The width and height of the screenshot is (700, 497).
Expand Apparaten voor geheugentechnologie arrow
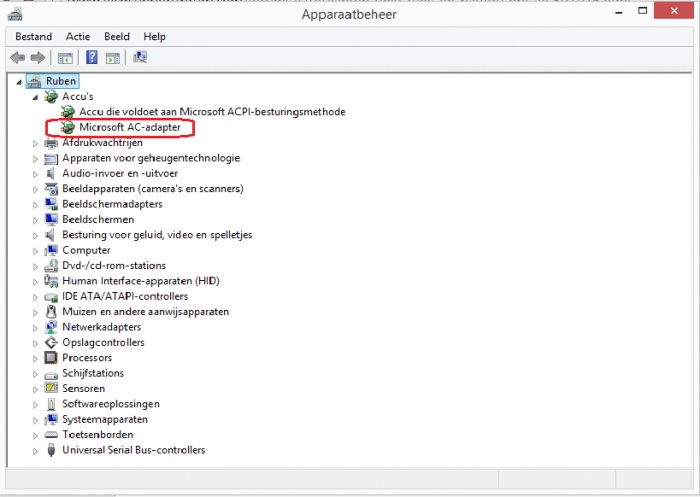(x=35, y=159)
